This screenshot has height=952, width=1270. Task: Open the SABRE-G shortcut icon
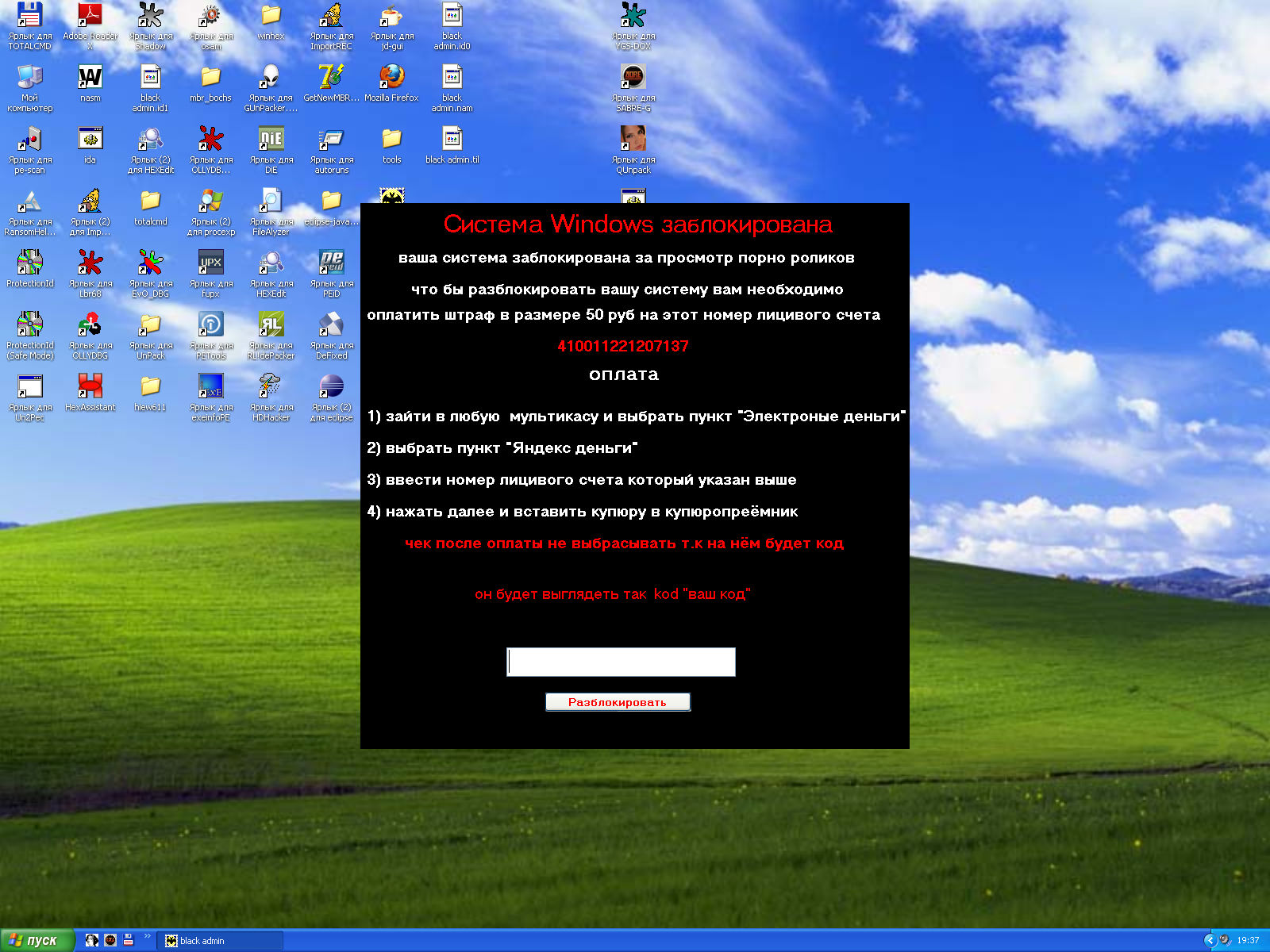pyautogui.click(x=633, y=76)
